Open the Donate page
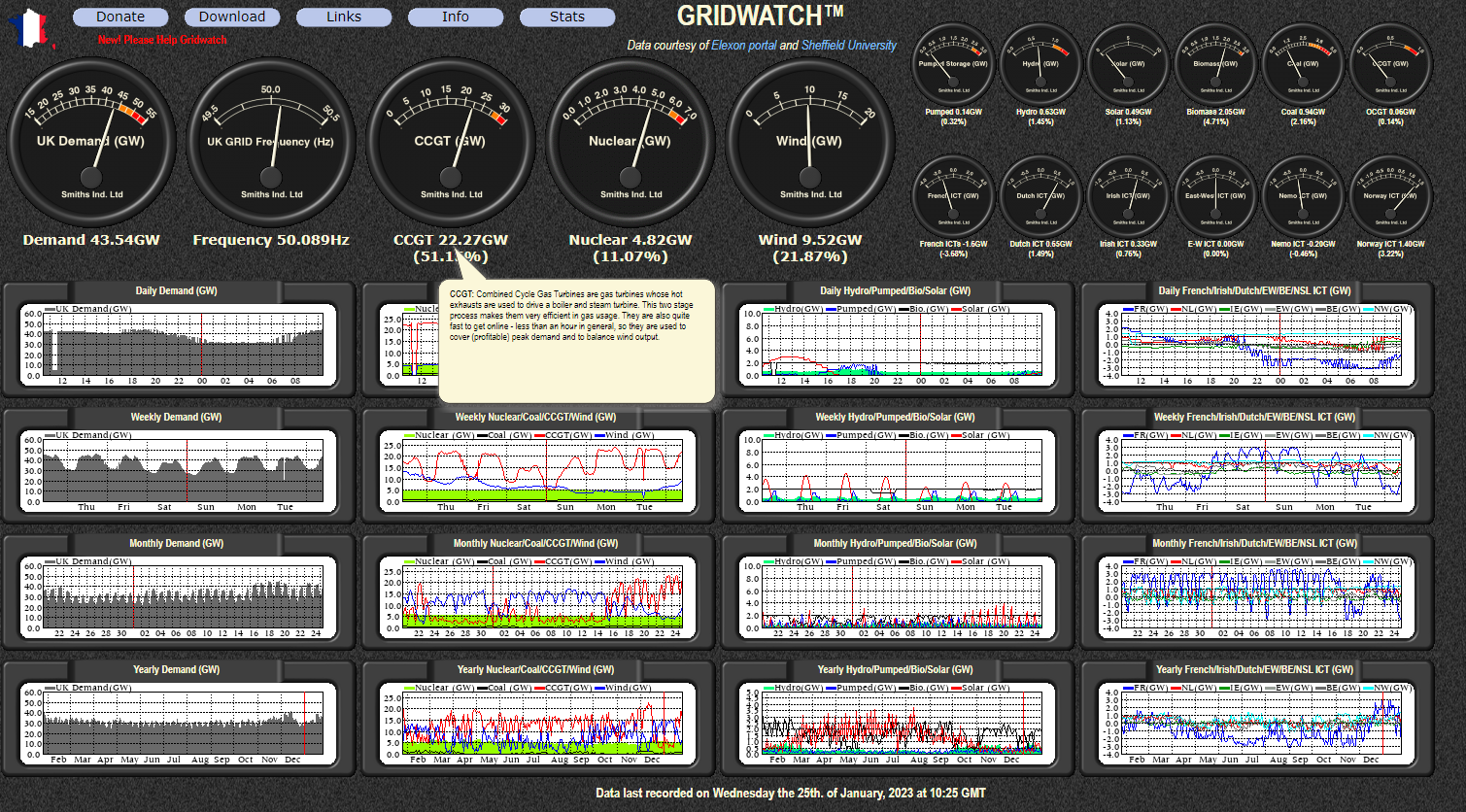Image resolution: width=1466 pixels, height=812 pixels. (x=120, y=17)
